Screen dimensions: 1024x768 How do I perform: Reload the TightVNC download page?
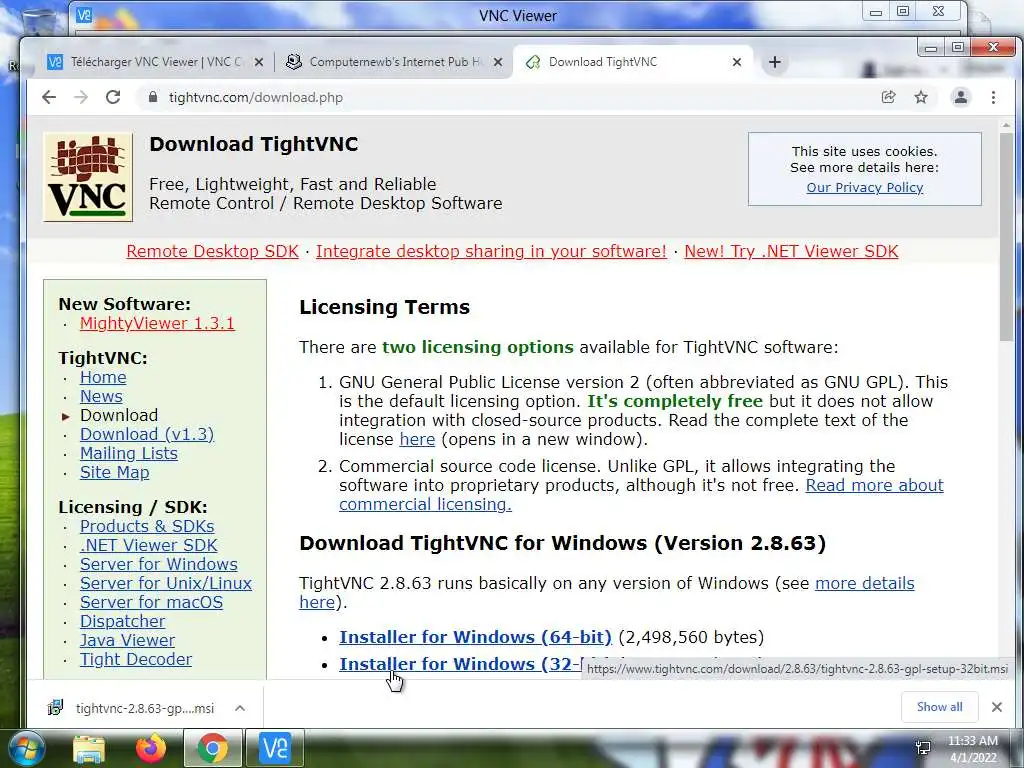pos(113,97)
